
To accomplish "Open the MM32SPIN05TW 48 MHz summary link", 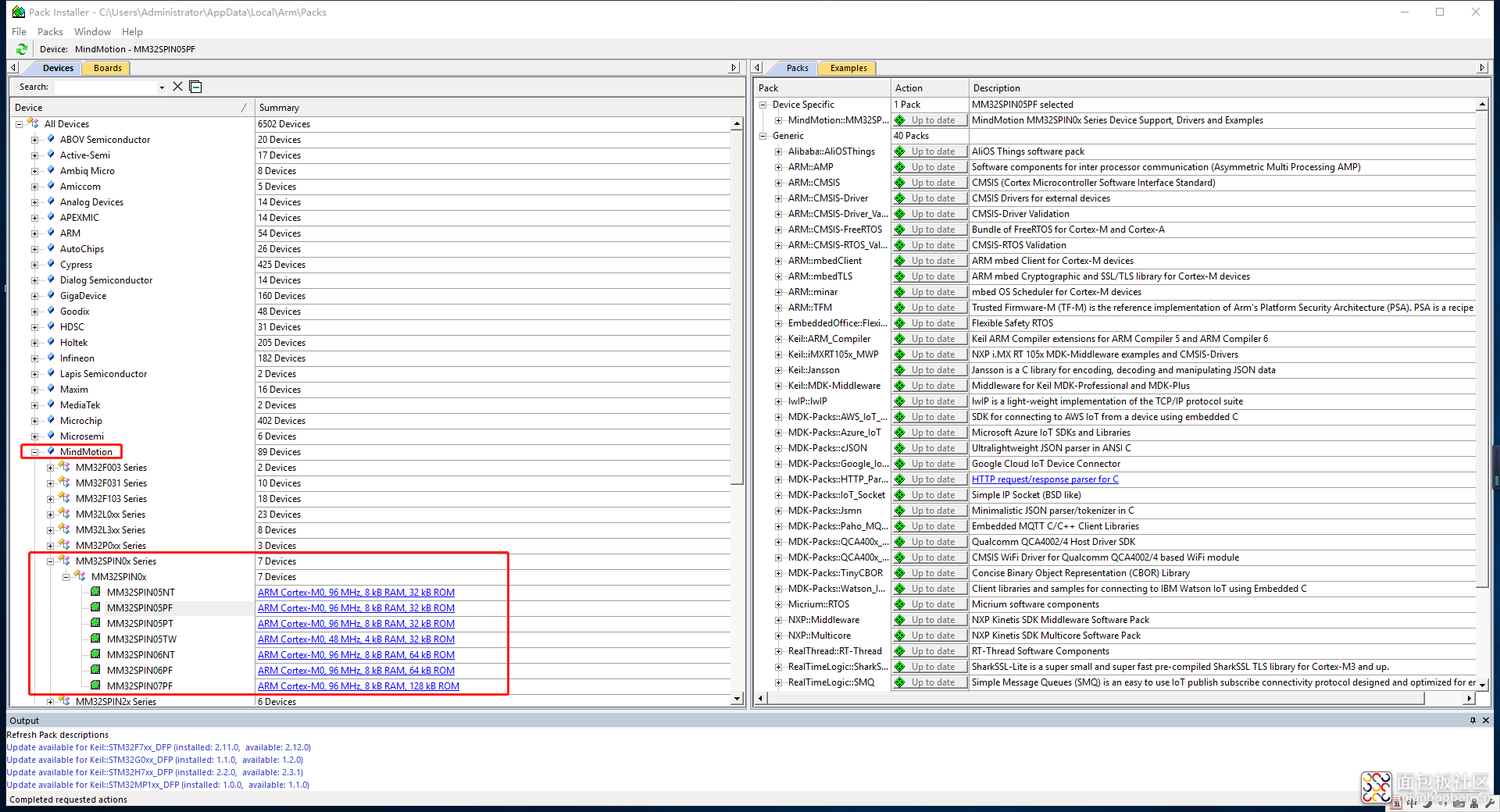I will 356,639.
